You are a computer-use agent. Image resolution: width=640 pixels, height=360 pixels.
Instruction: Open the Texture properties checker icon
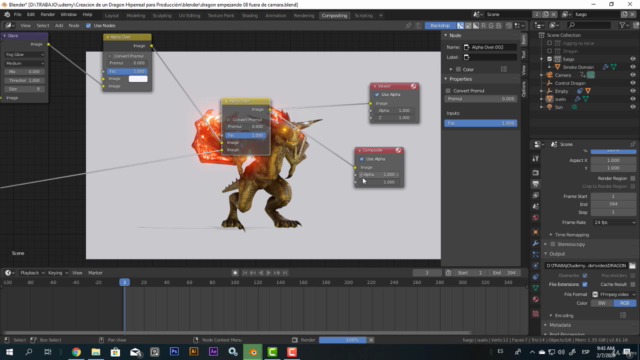536,314
